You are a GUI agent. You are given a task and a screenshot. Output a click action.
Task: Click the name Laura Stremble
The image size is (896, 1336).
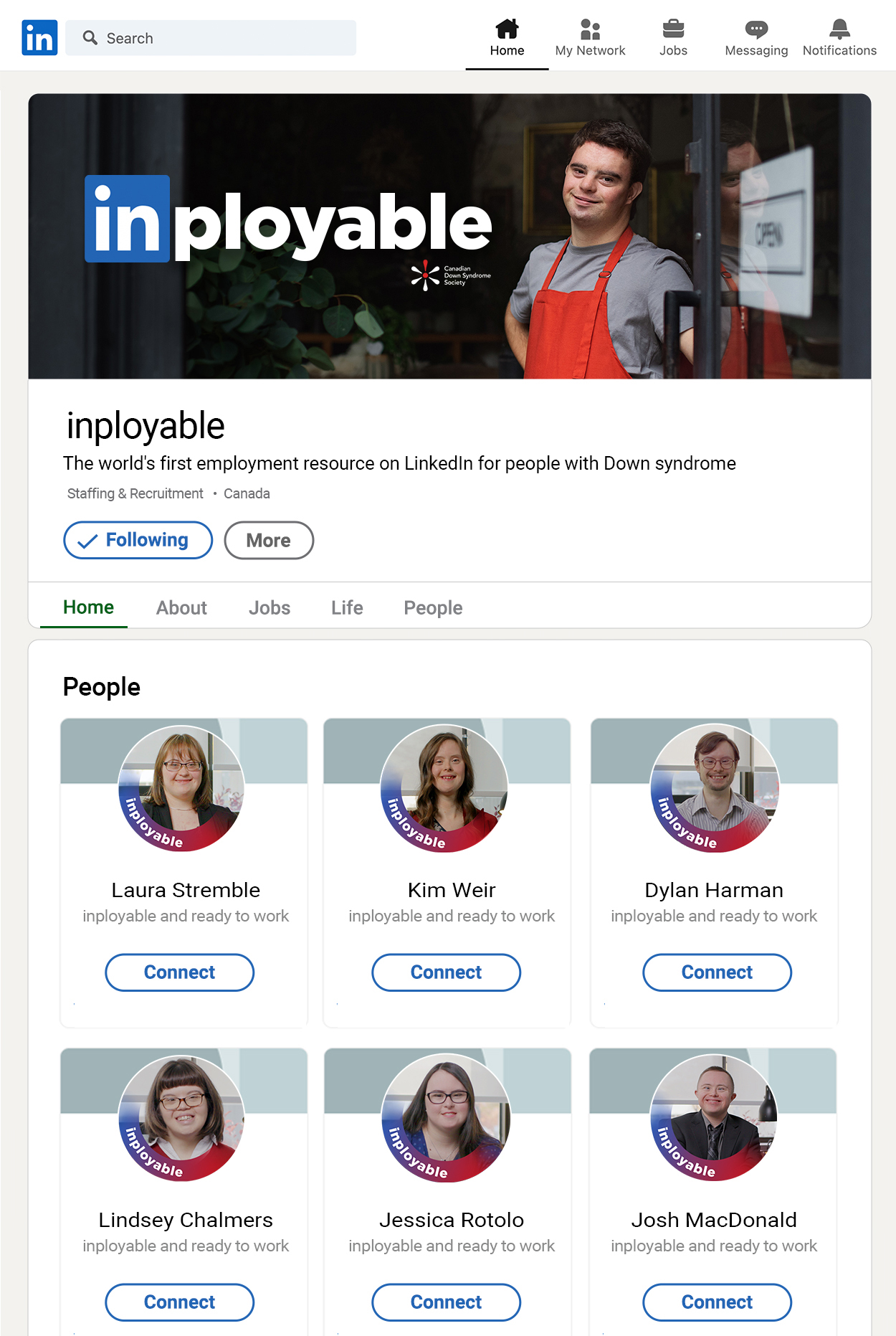coord(186,890)
